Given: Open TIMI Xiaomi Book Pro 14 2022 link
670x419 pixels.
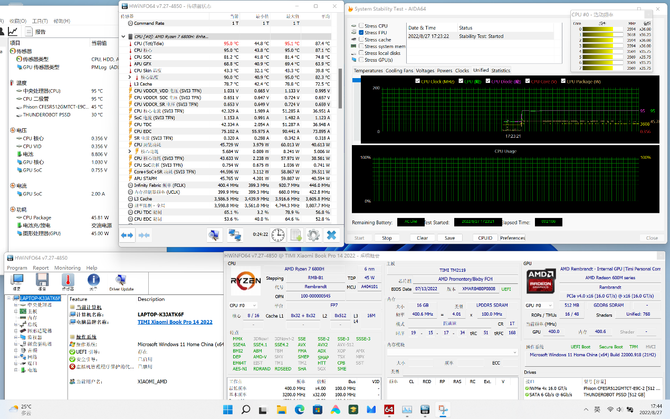Looking at the screenshot, I should [x=175, y=322].
